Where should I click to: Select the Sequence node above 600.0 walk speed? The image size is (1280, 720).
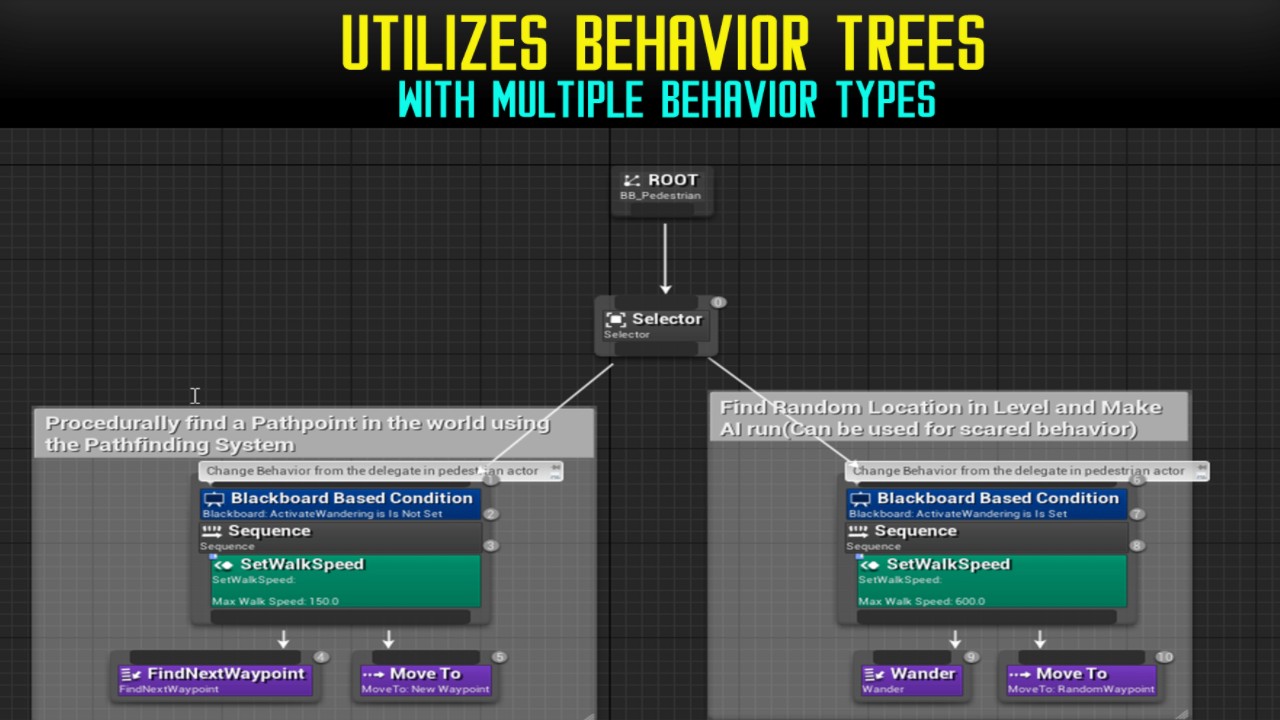[x=986, y=536]
